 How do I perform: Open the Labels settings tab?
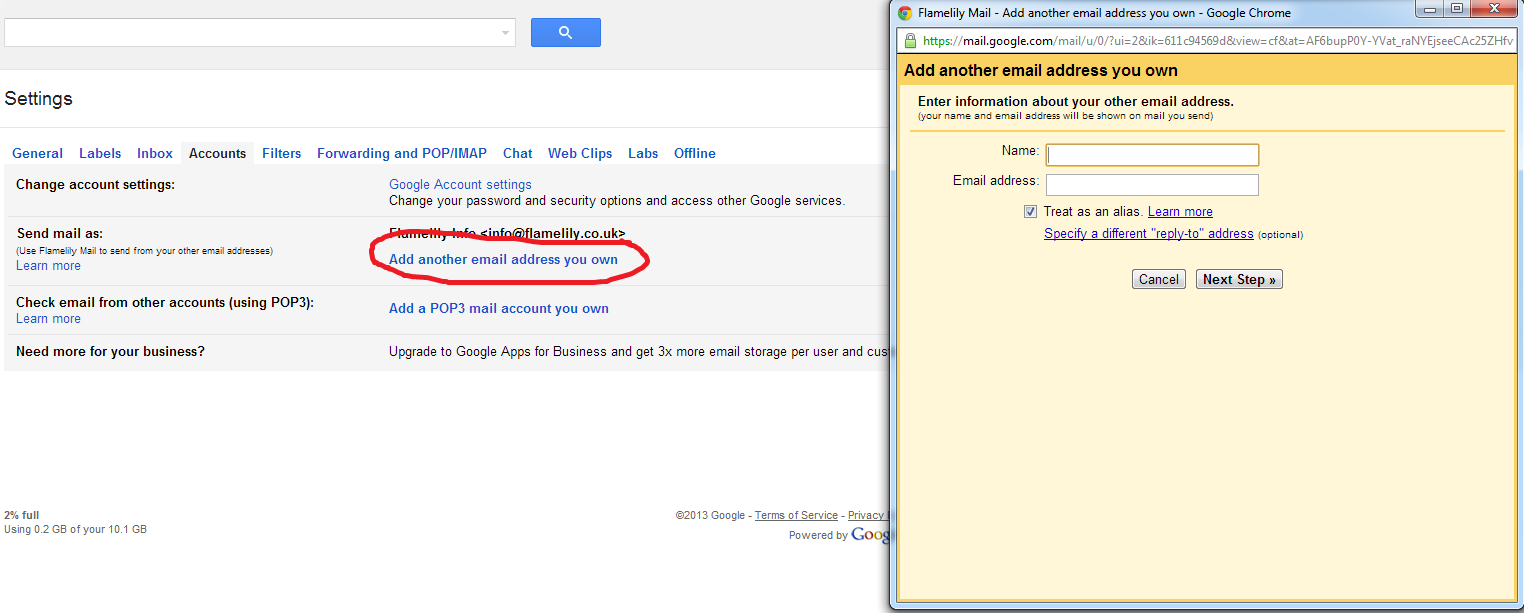point(100,153)
